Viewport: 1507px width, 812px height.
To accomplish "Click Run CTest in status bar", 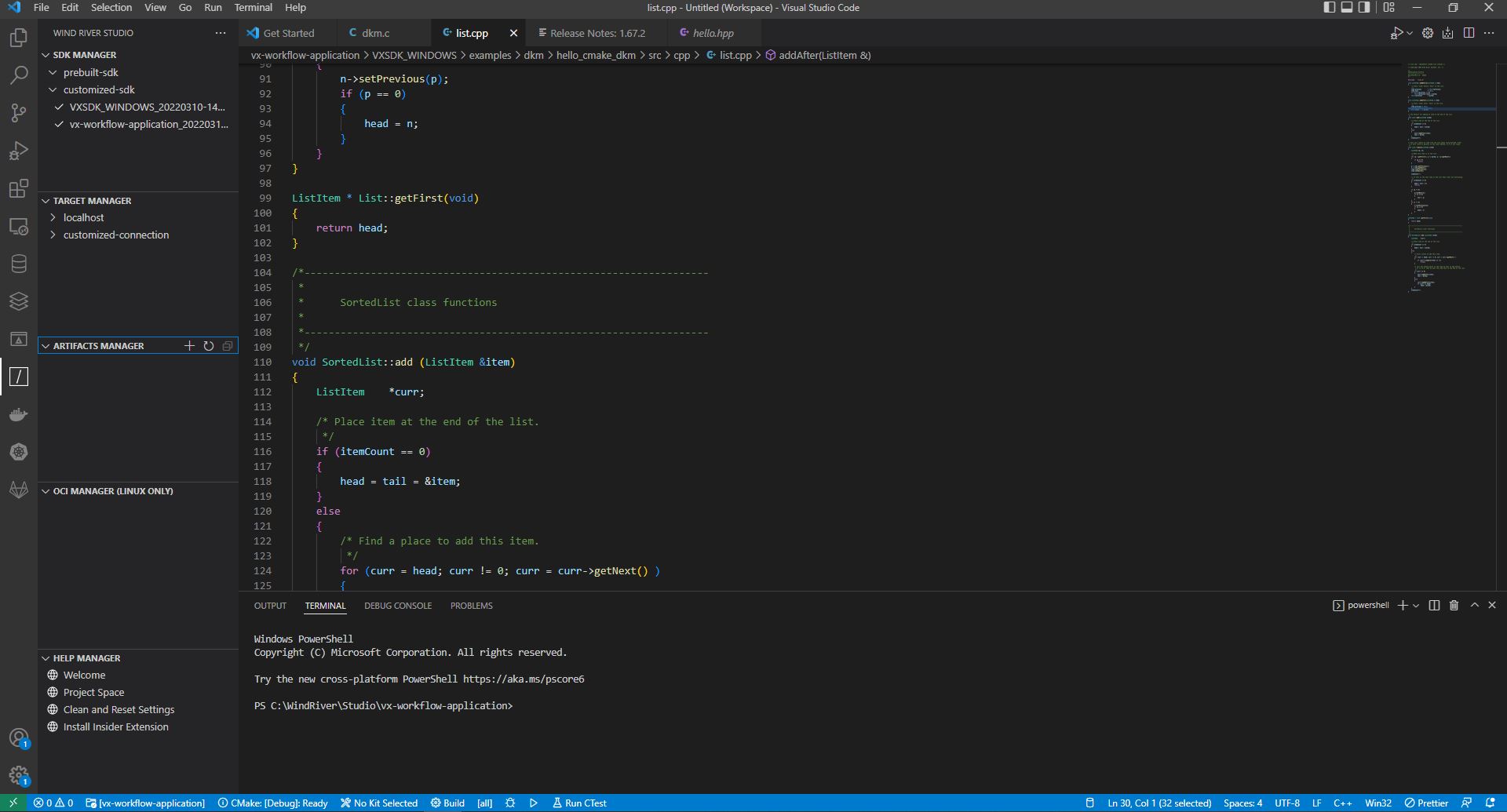I will point(579,803).
